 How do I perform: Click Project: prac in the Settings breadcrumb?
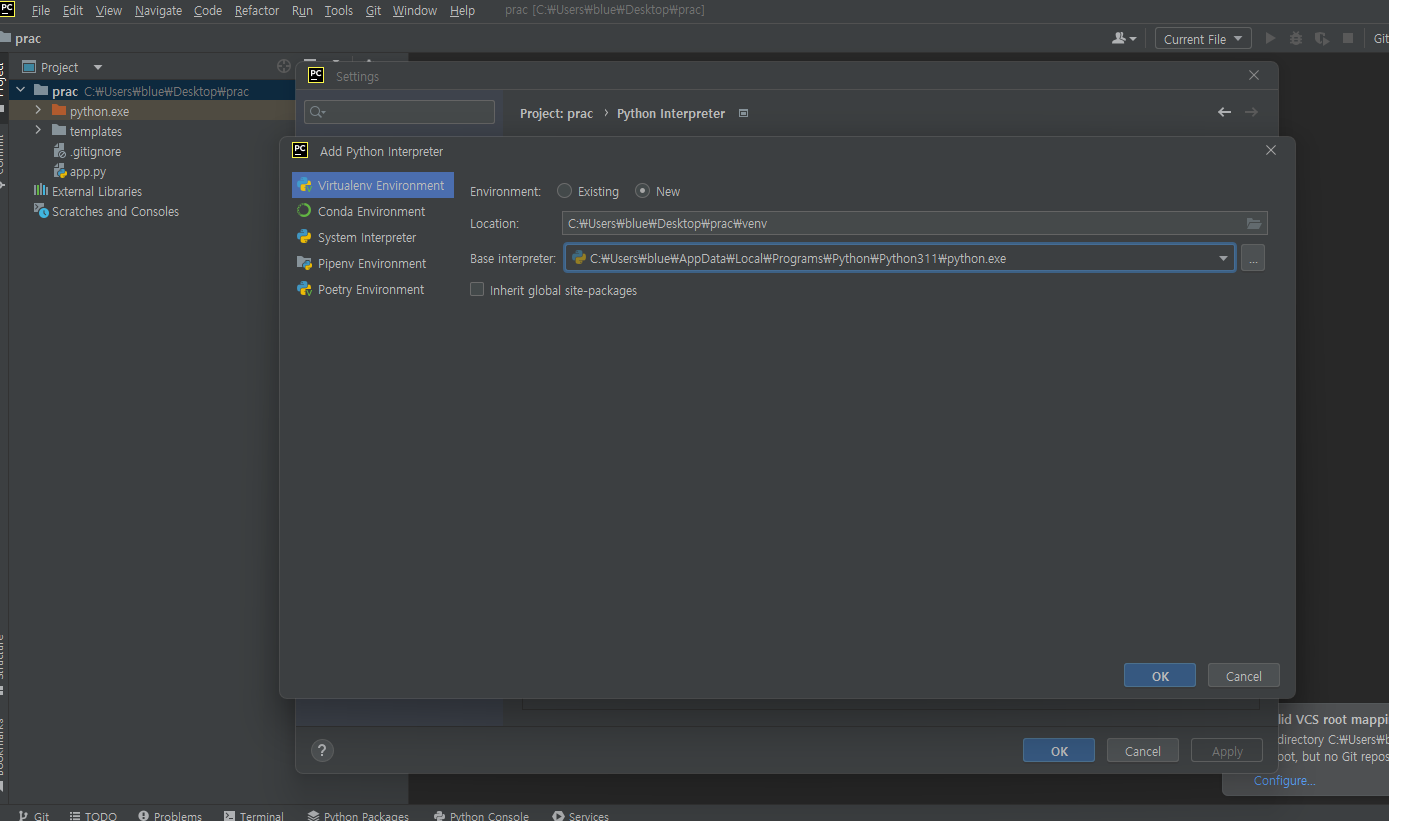(x=557, y=113)
